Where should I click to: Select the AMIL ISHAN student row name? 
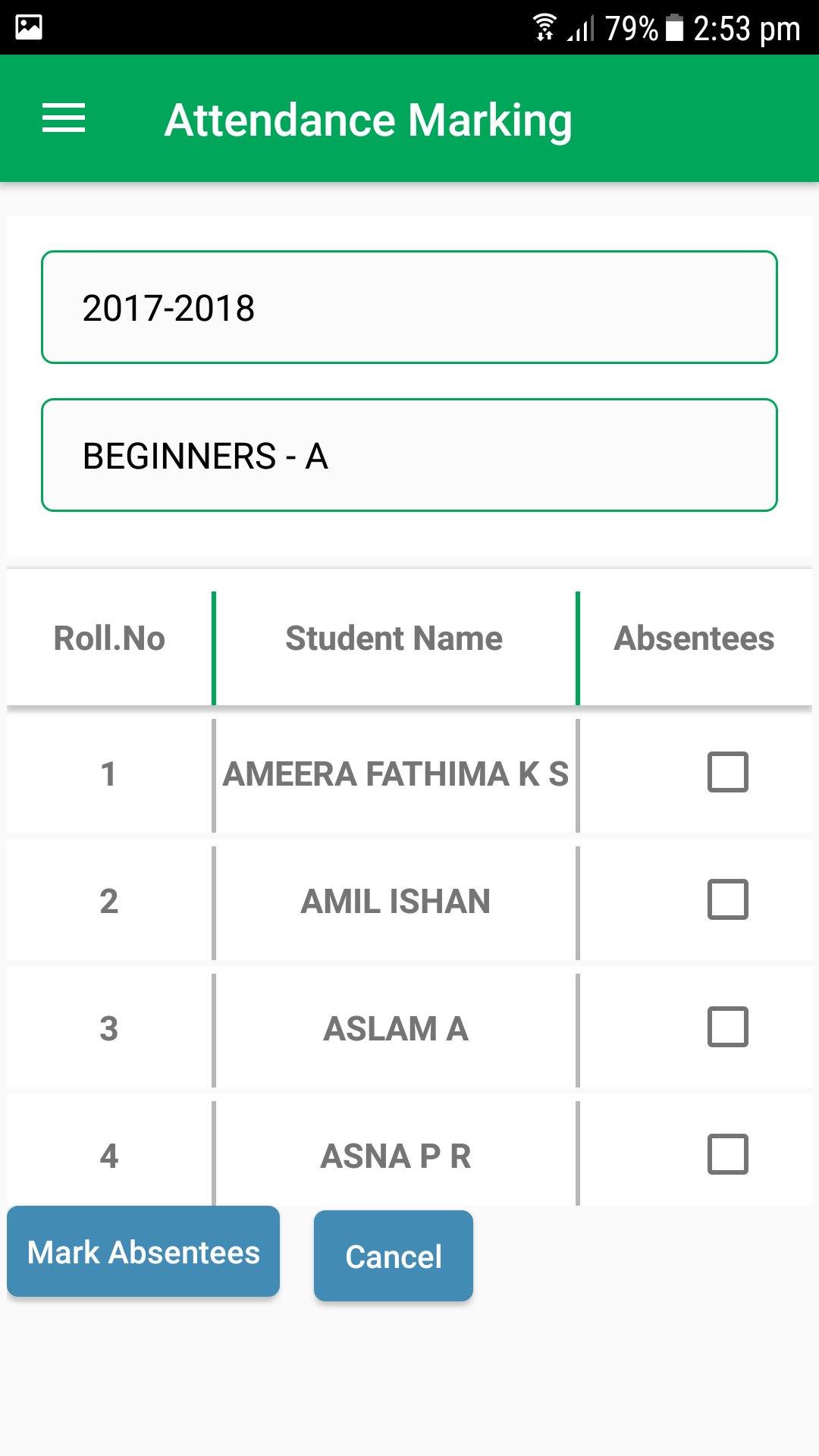pyautogui.click(x=395, y=902)
